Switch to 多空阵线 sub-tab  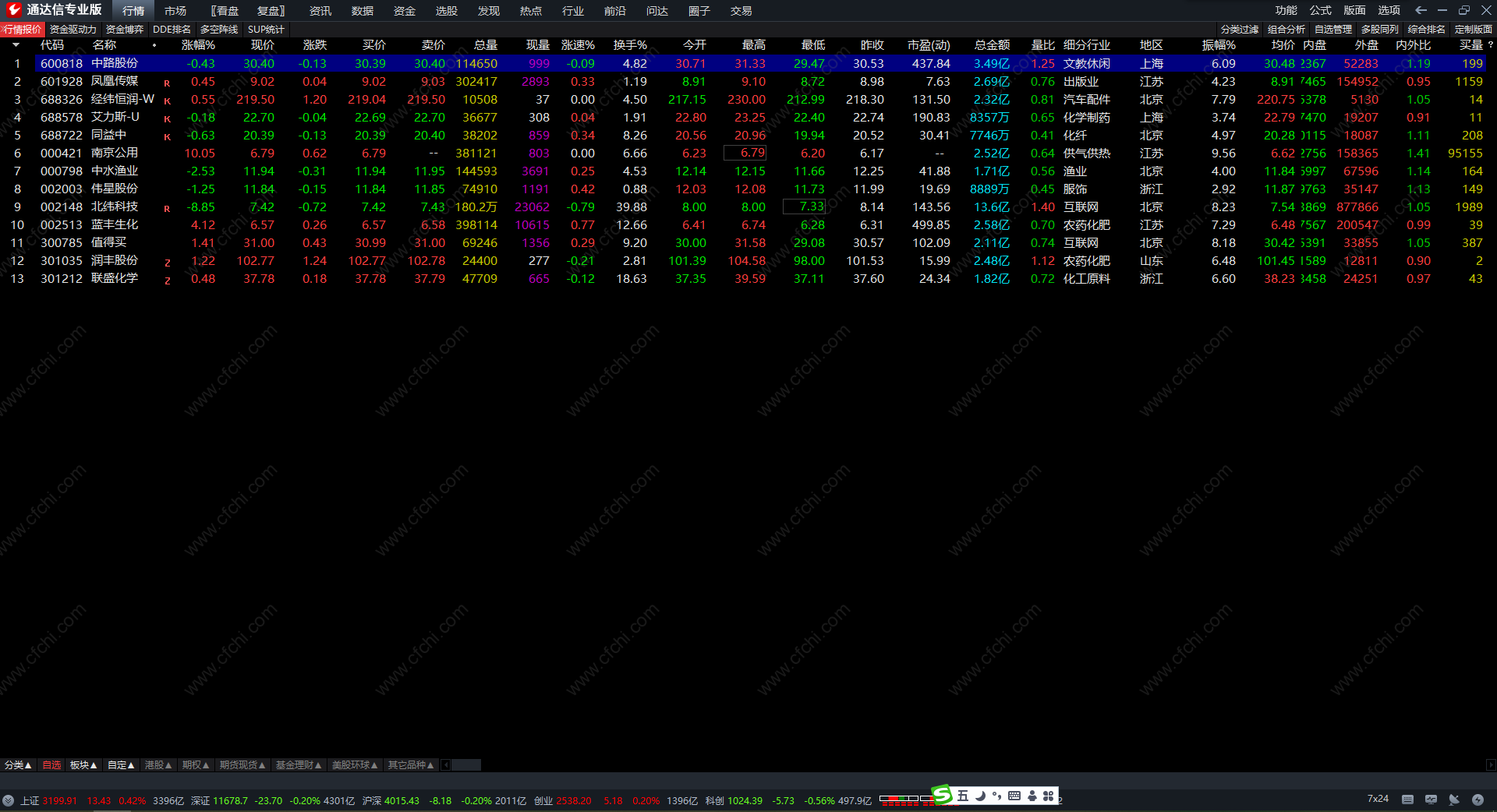pyautogui.click(x=219, y=30)
